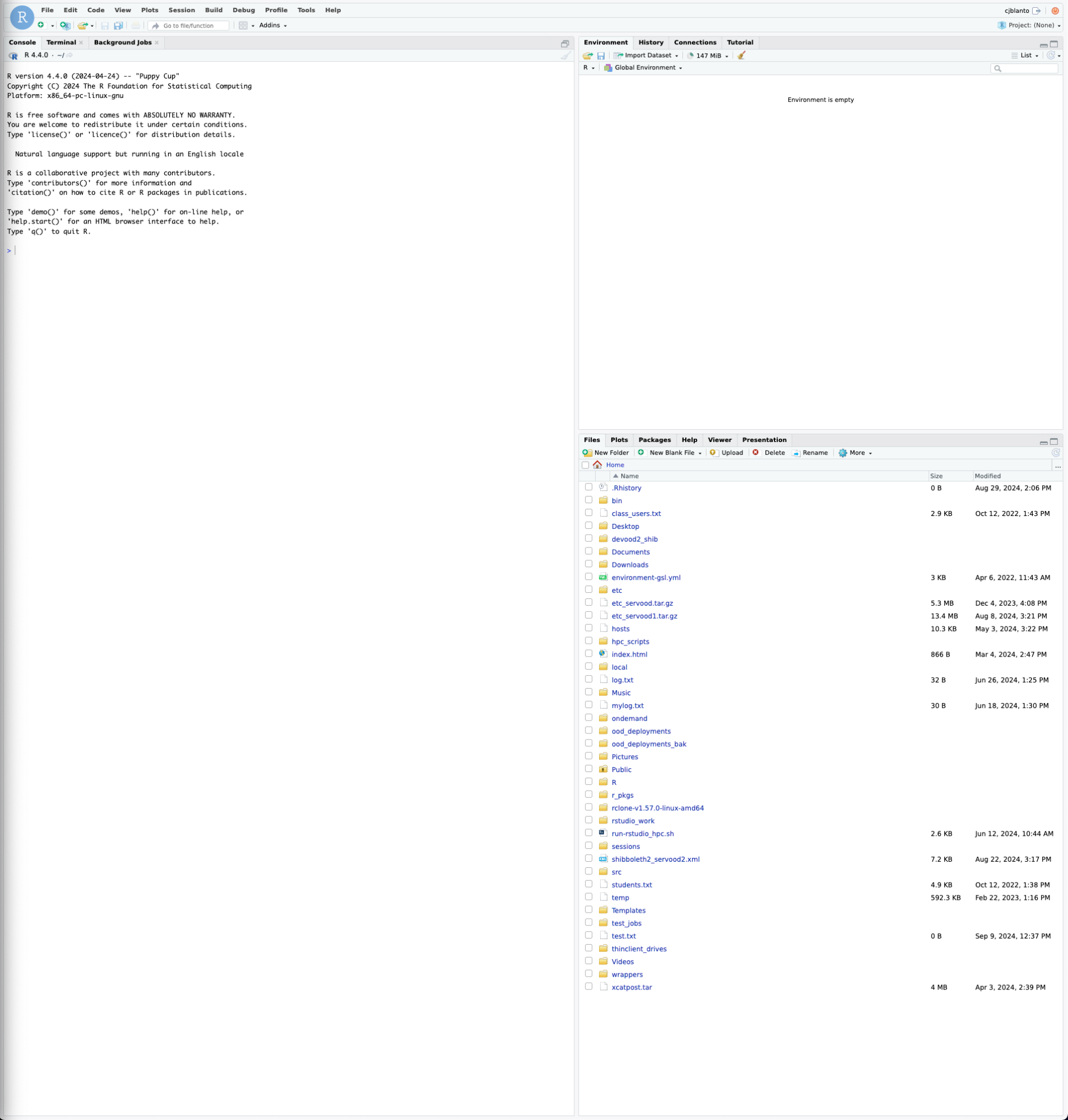Open the Project: (None) dropdown
Viewport: 1068px width, 1120px height.
tap(1030, 25)
